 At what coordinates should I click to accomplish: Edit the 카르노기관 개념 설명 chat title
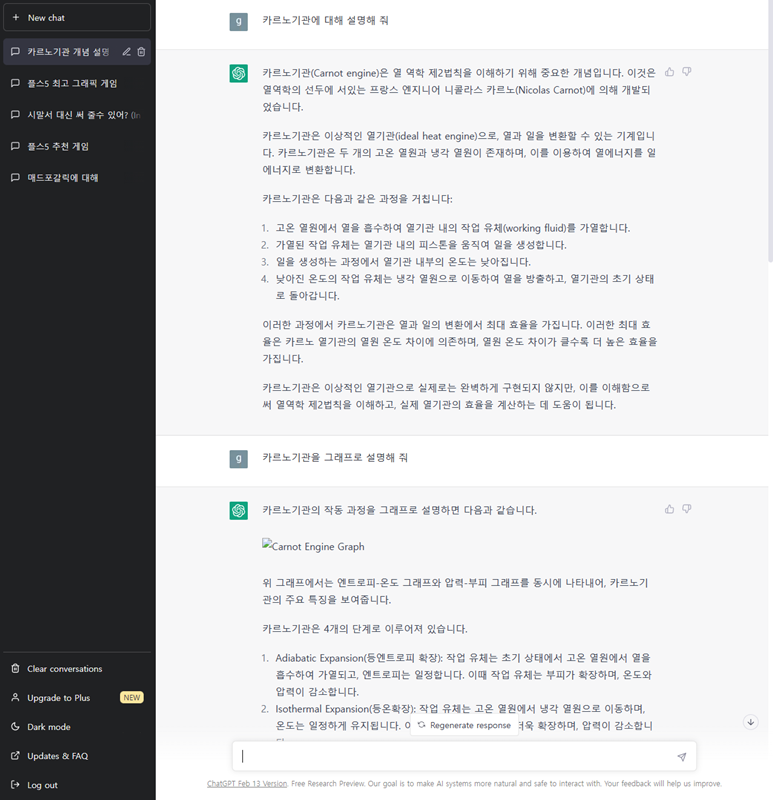(127, 52)
